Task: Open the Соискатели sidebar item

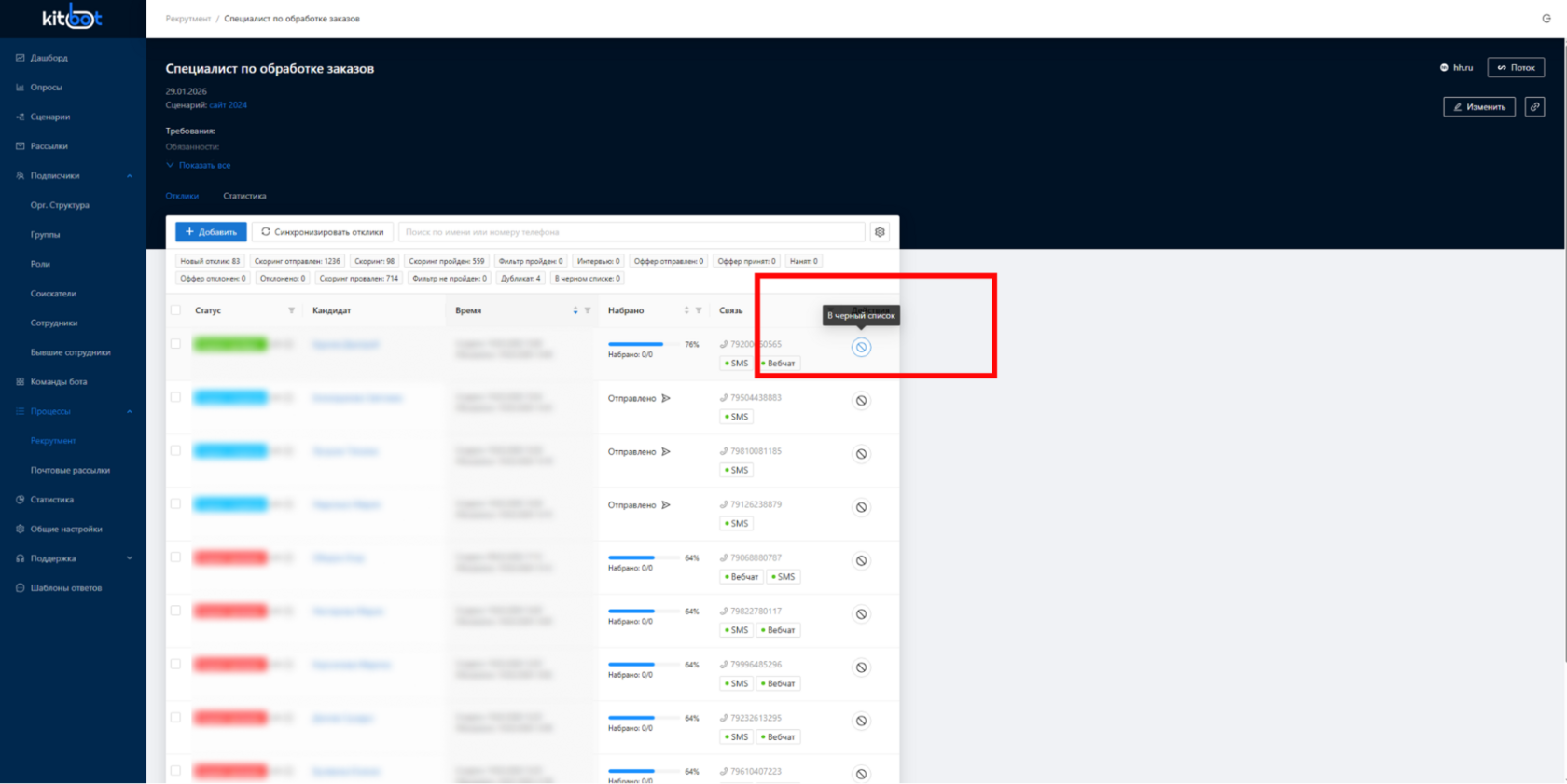Action: point(53,294)
